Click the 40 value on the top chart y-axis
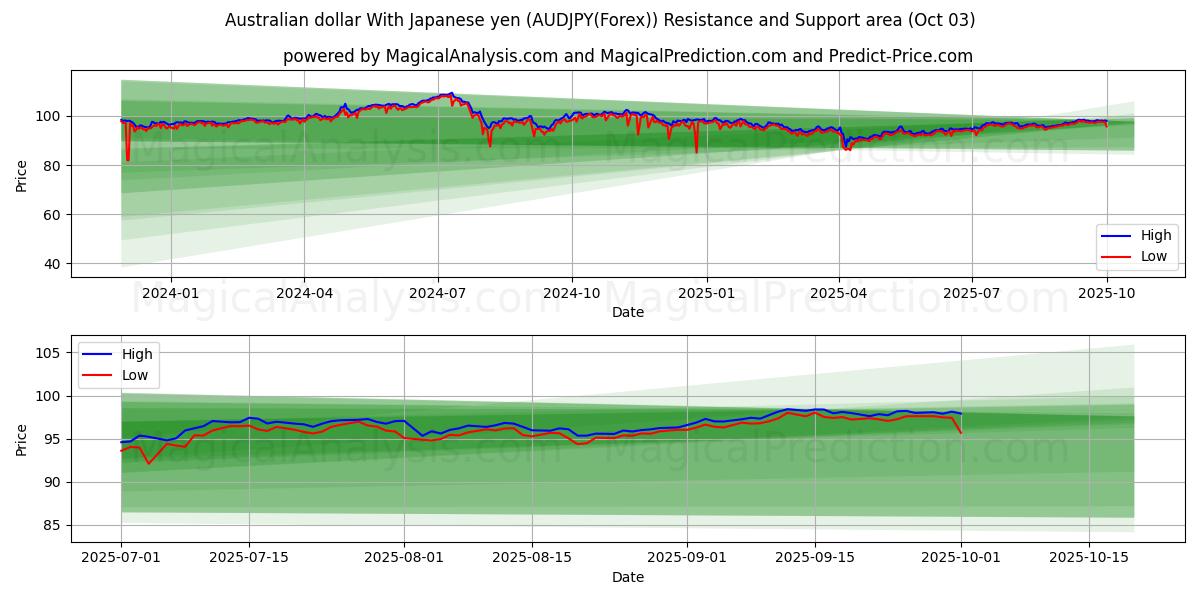This screenshot has height=600, width=1200. [52, 264]
